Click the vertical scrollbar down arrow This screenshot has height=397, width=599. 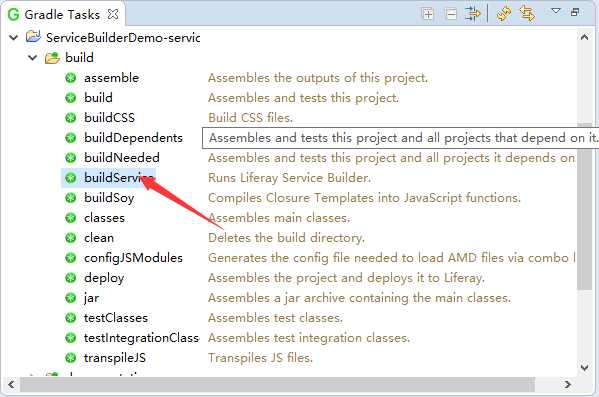[x=584, y=368]
